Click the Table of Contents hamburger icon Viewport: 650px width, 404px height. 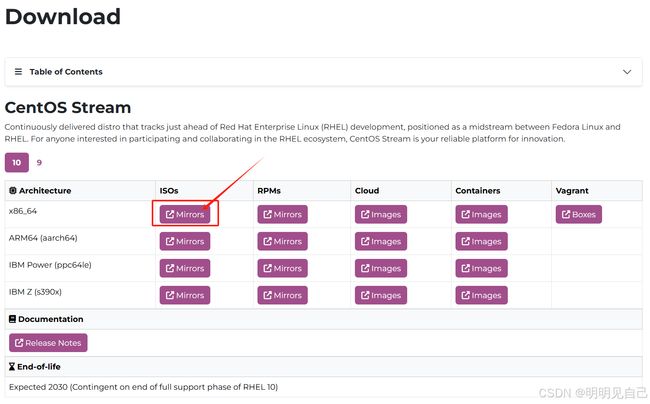(x=18, y=72)
